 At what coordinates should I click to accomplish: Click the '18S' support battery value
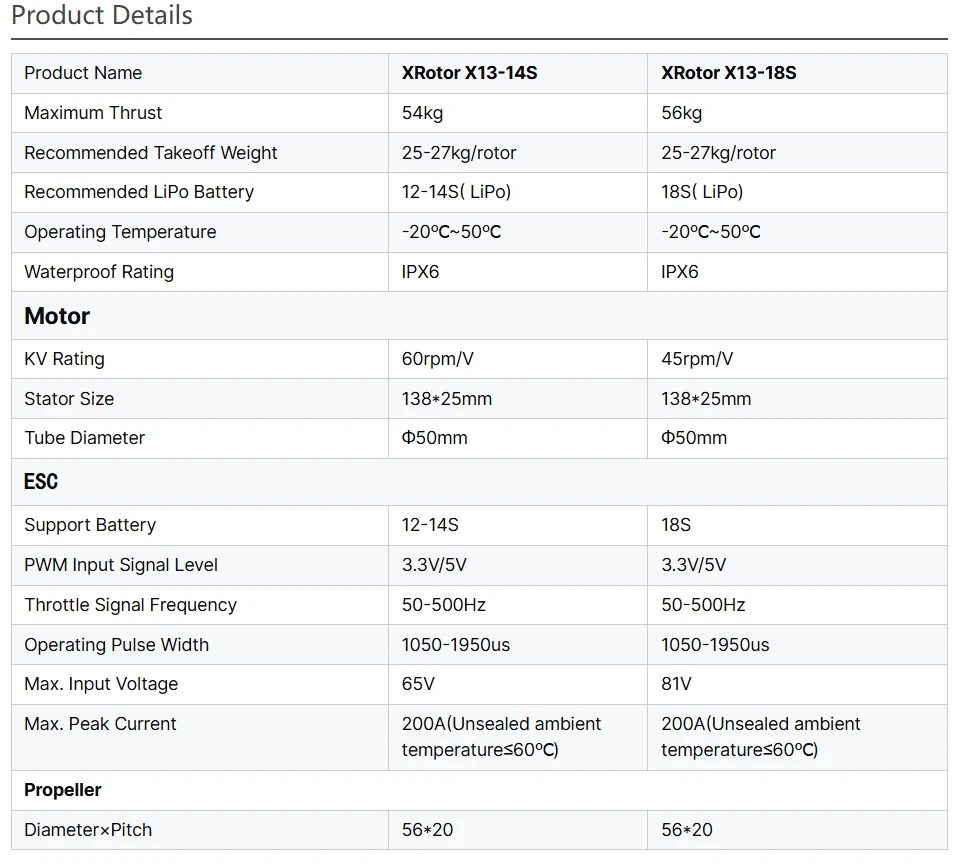676,525
